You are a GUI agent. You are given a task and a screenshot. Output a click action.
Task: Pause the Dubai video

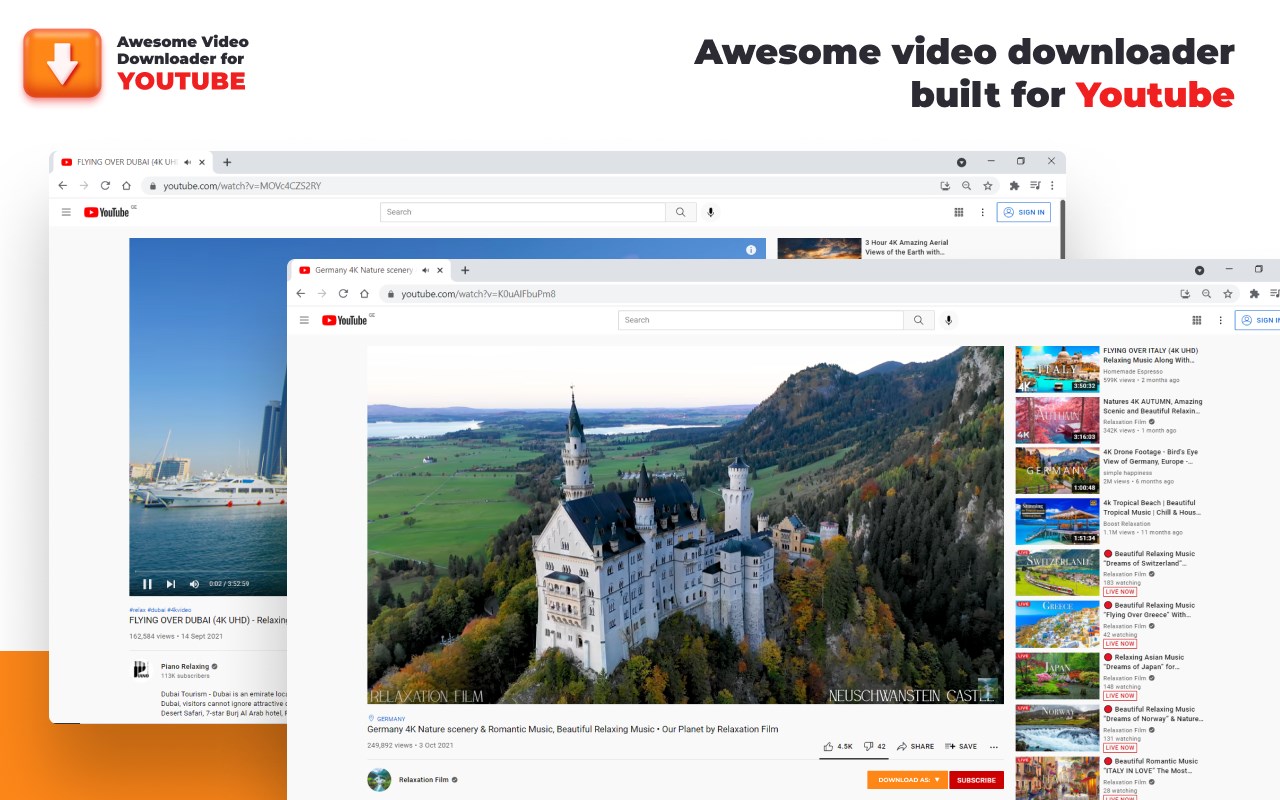pyautogui.click(x=148, y=584)
